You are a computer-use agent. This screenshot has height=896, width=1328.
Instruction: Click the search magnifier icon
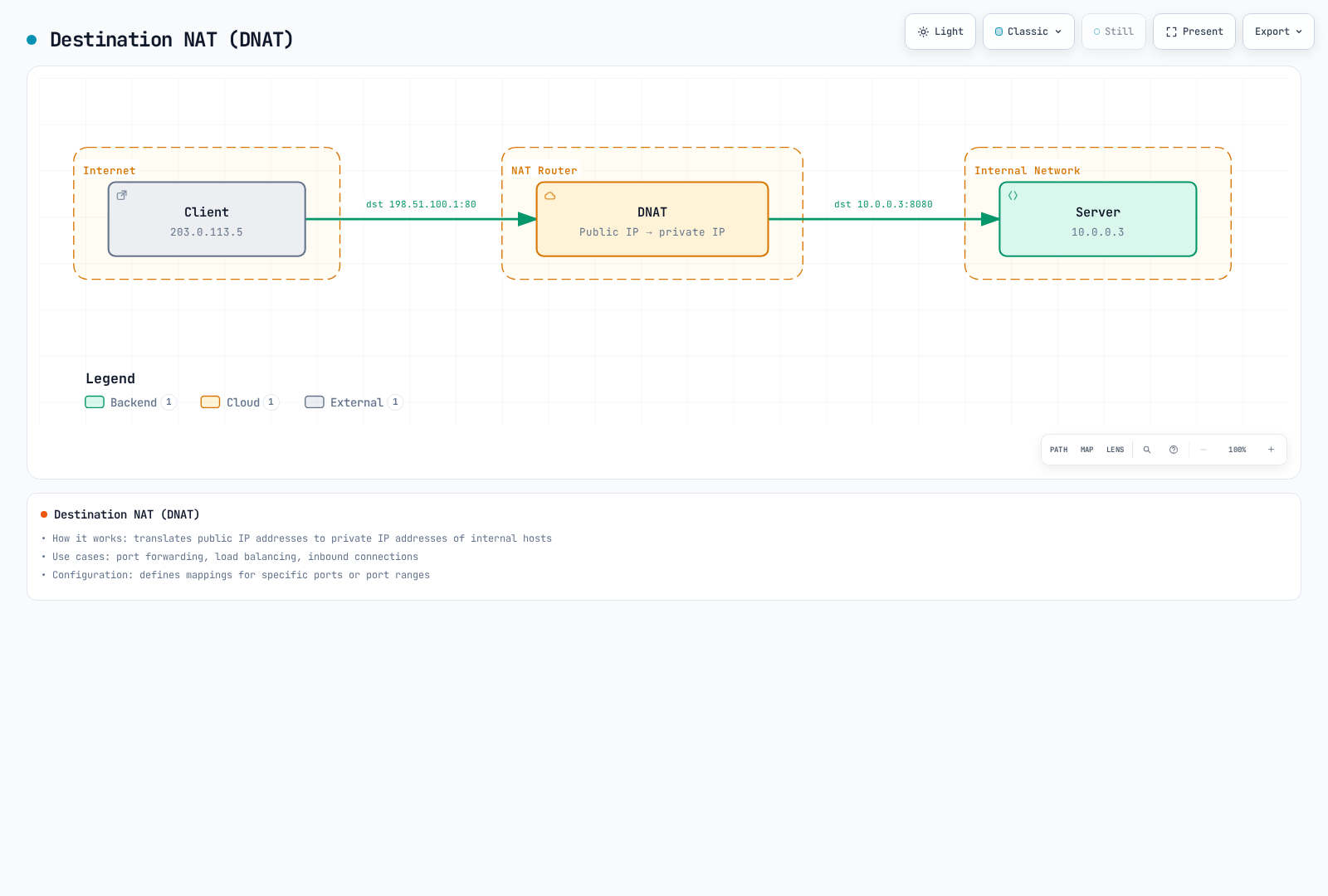(1147, 450)
